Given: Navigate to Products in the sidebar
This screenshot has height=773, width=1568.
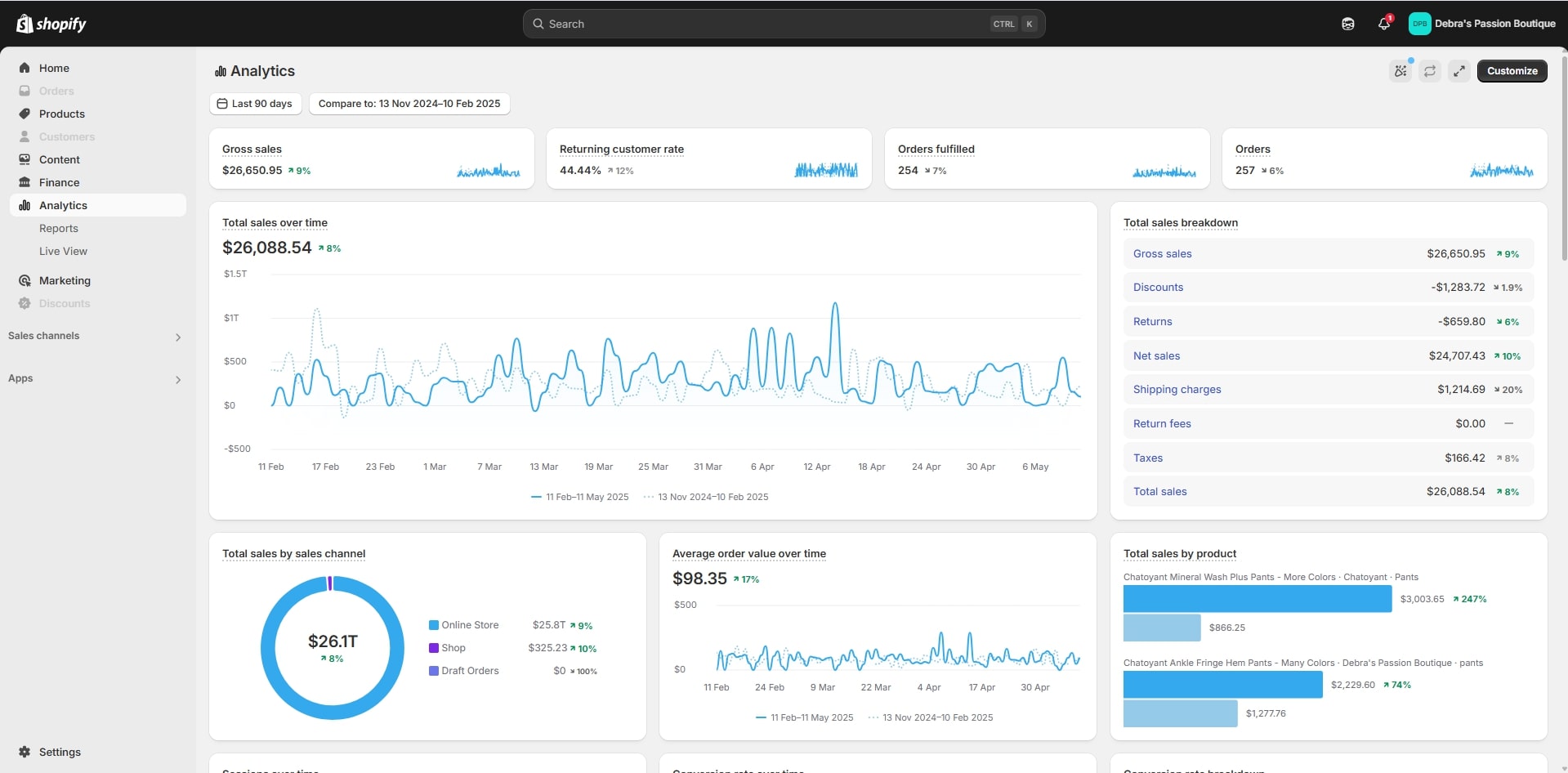Looking at the screenshot, I should click(61, 114).
